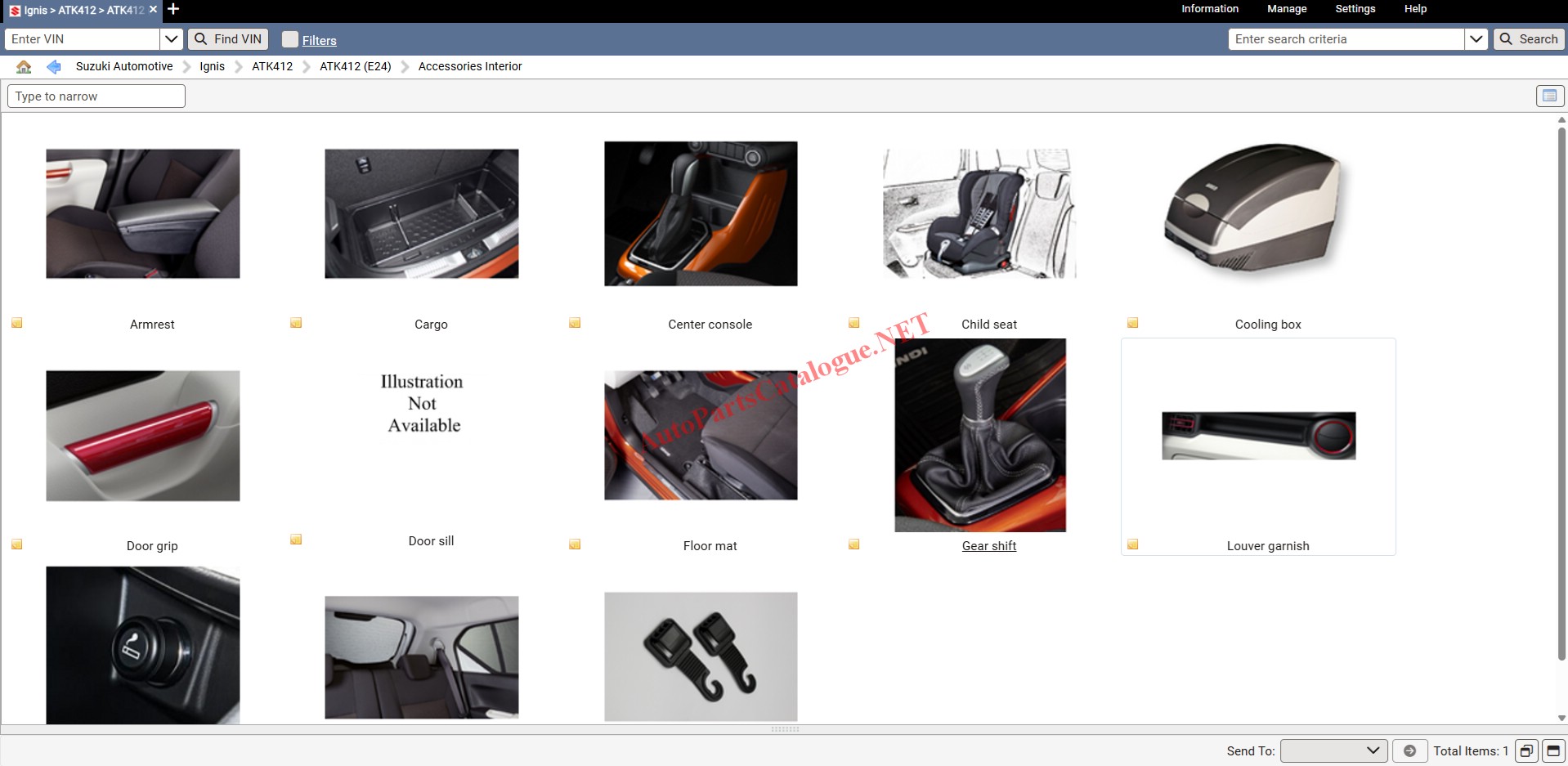Screen dimensions: 1568x766
Task: Click the yellow note icon beside Floor mat
Action: pyautogui.click(x=575, y=544)
